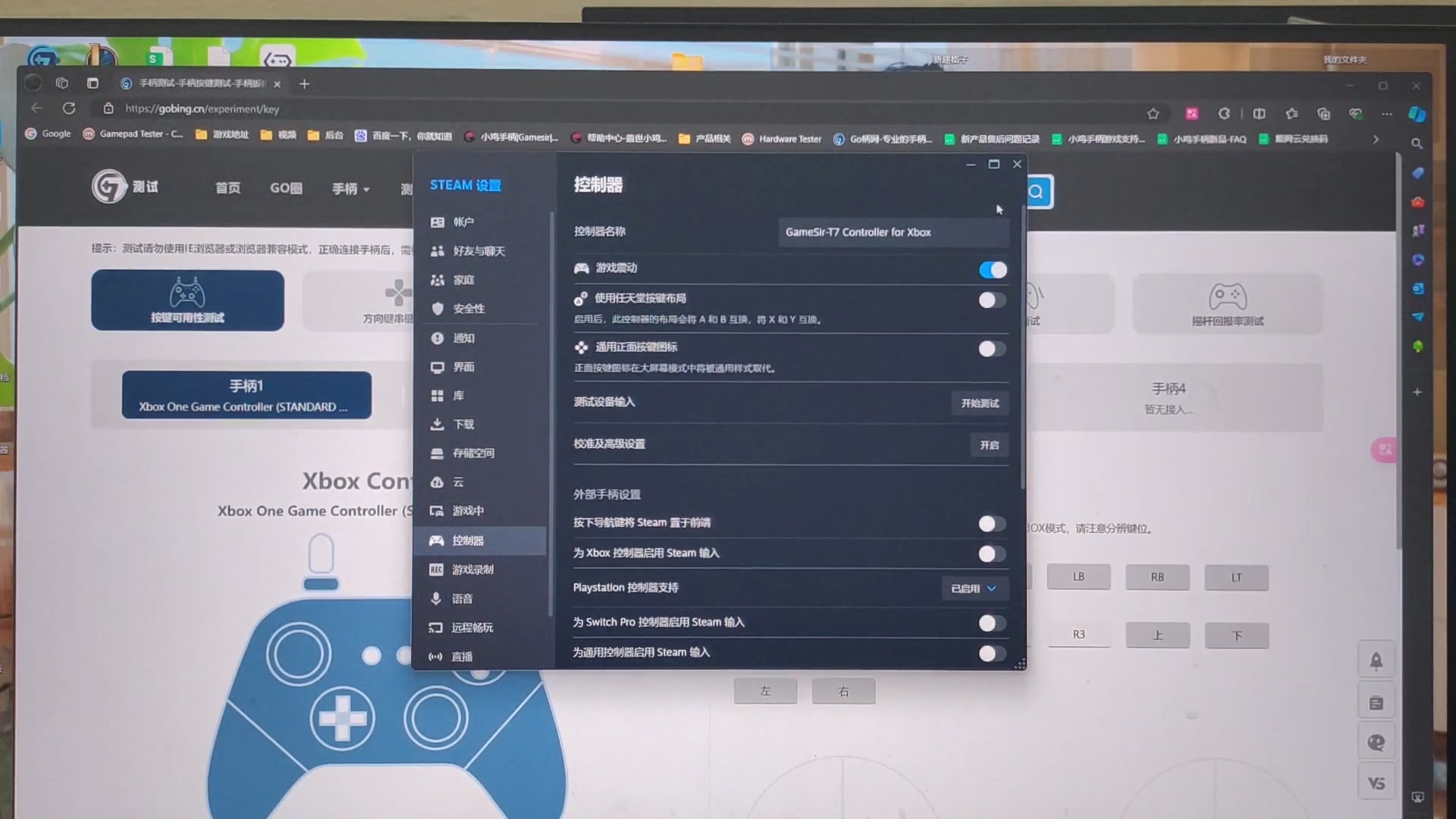This screenshot has height=819, width=1456.
Task: Open the 摇杆回报率测试 gamepad icon
Action: pyautogui.click(x=1227, y=296)
